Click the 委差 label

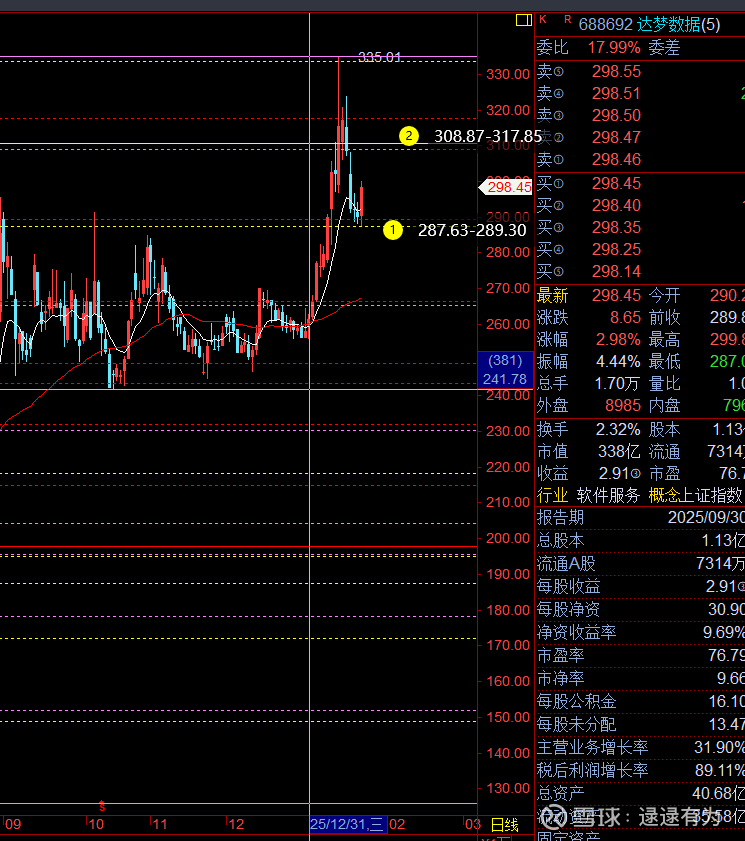click(x=664, y=48)
